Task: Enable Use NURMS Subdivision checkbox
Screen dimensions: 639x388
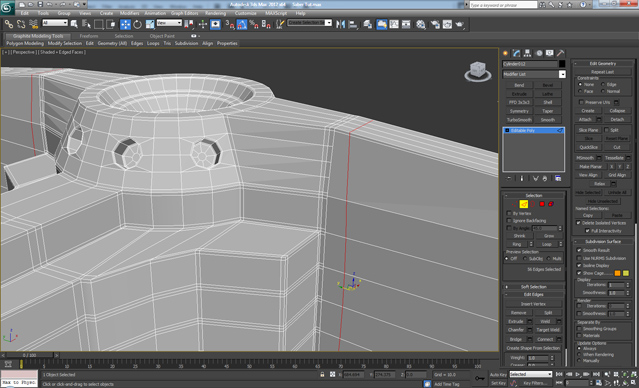Action: click(x=579, y=258)
